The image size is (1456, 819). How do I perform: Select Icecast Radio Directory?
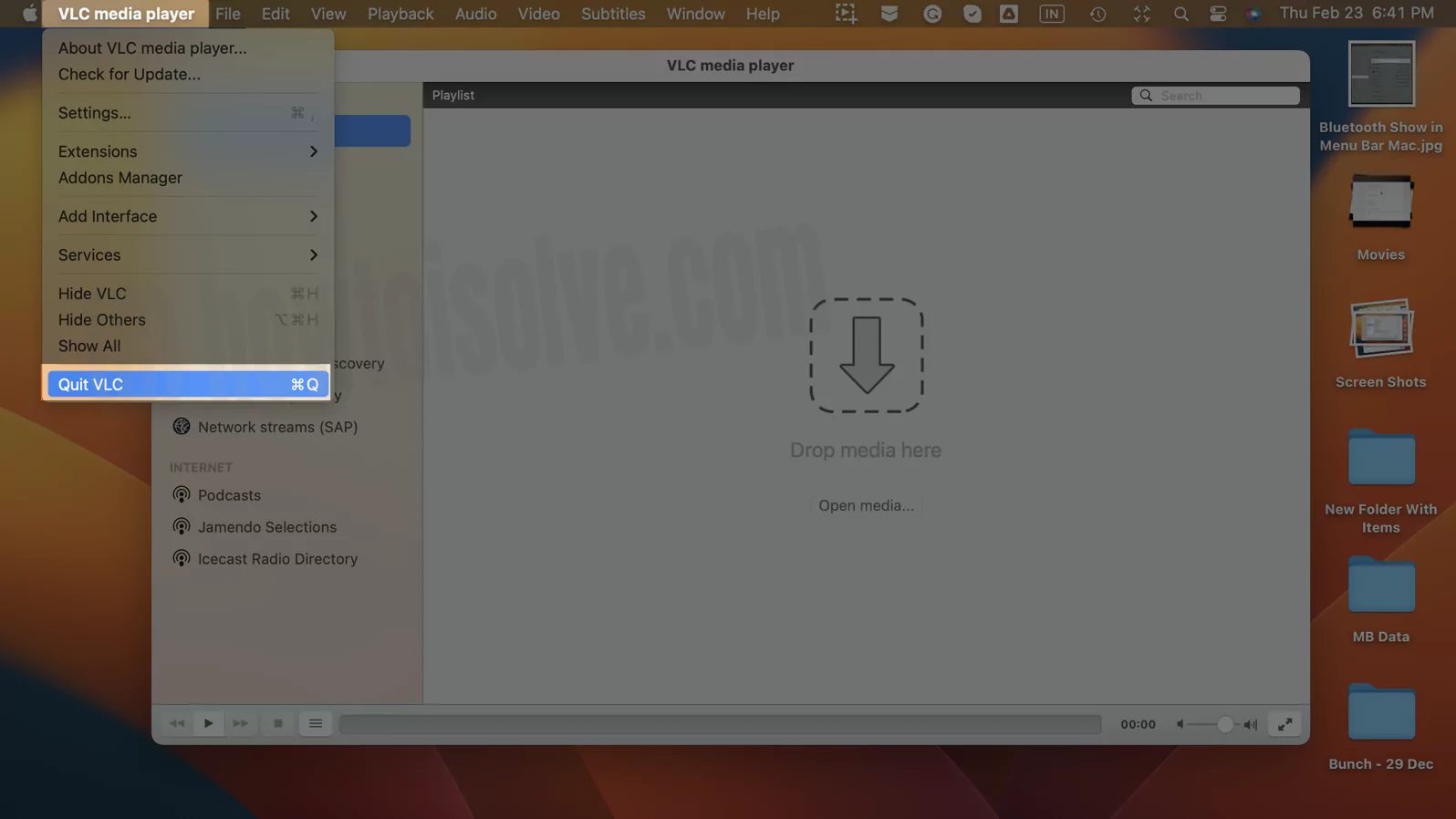tap(277, 559)
